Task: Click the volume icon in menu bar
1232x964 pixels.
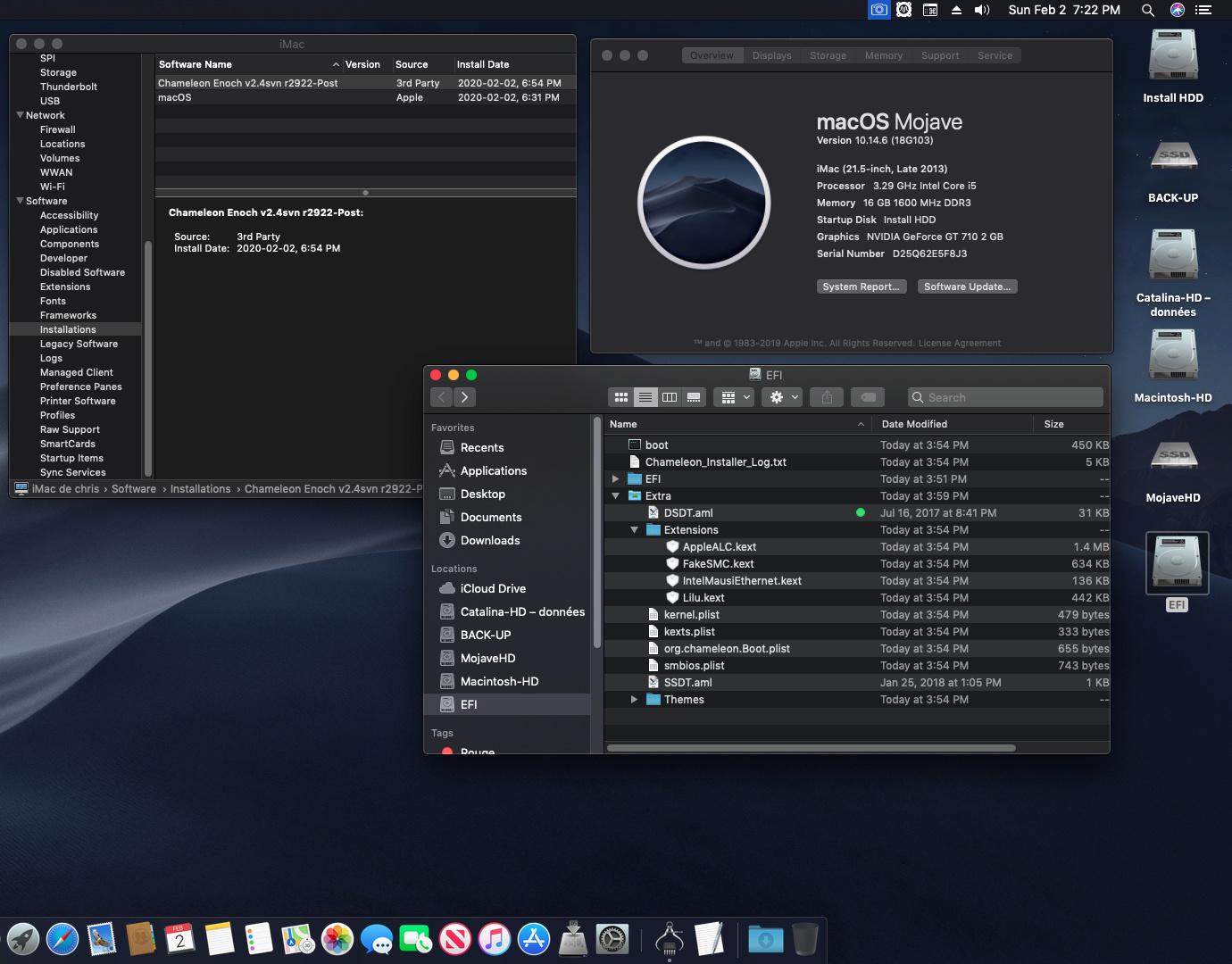Action: click(982, 10)
